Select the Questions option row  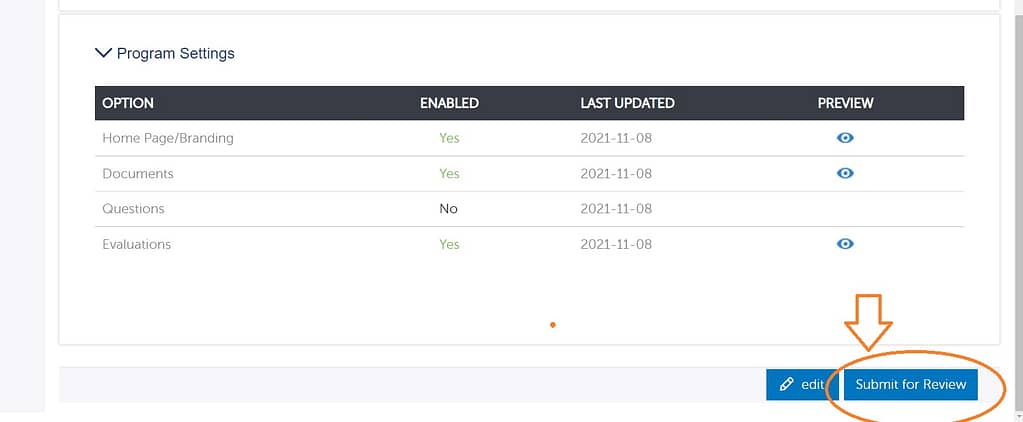pos(529,209)
